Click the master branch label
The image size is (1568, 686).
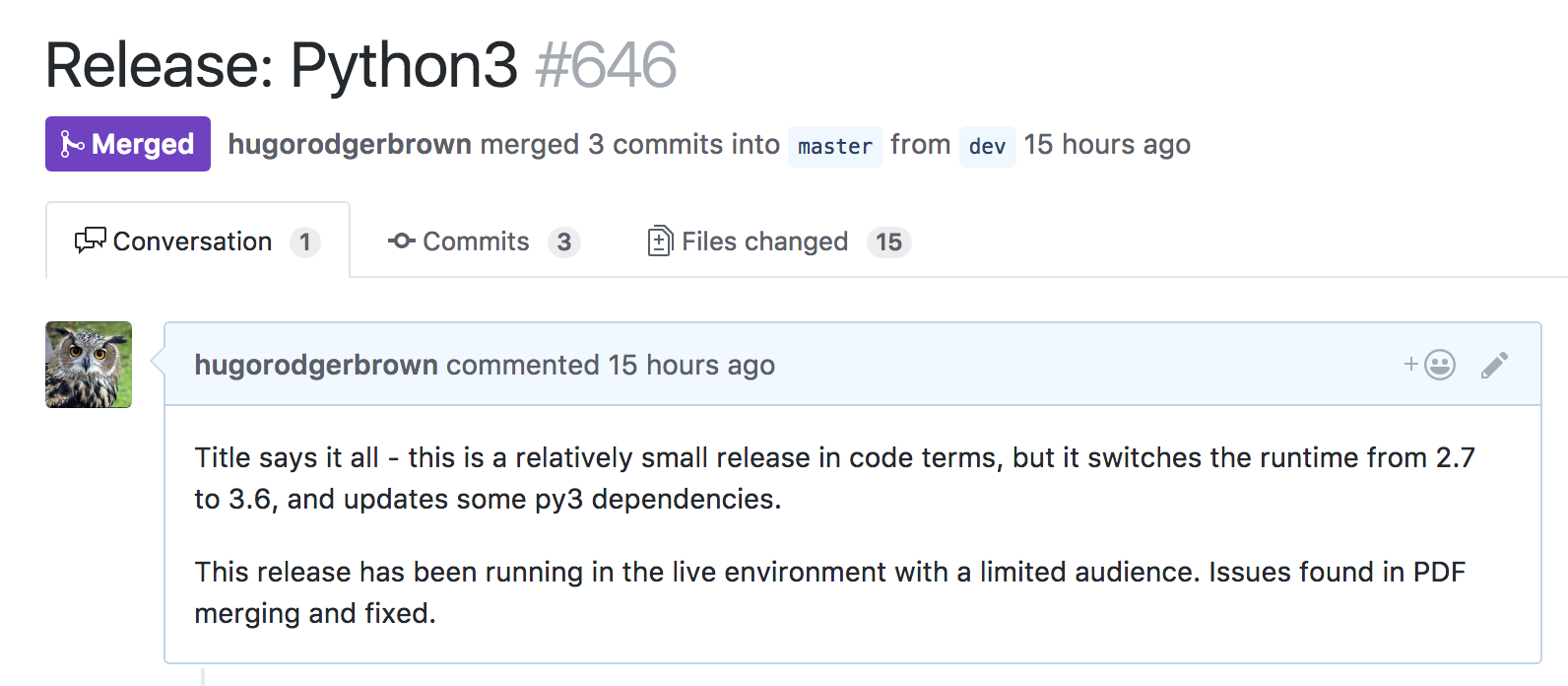click(834, 146)
